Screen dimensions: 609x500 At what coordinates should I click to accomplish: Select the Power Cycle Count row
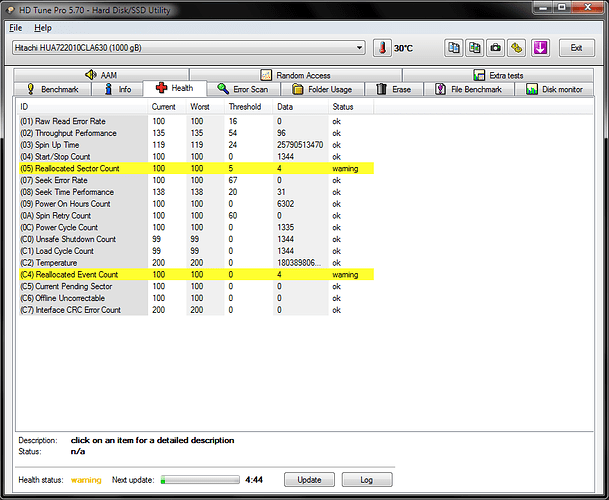(196, 227)
